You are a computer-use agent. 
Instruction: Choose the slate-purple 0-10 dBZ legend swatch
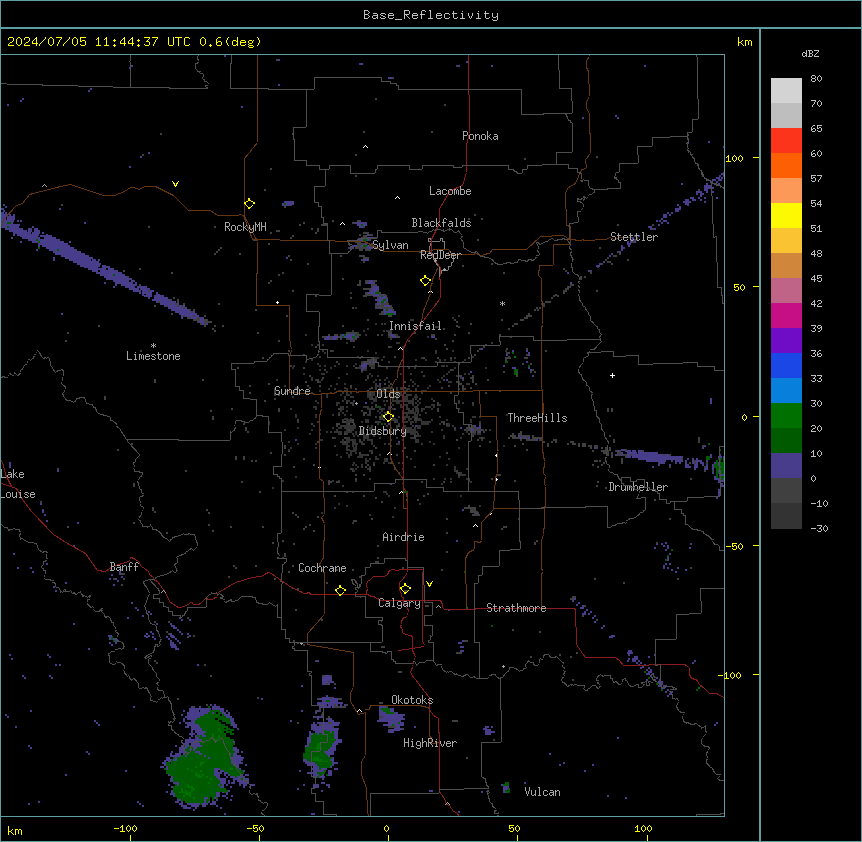[786, 466]
